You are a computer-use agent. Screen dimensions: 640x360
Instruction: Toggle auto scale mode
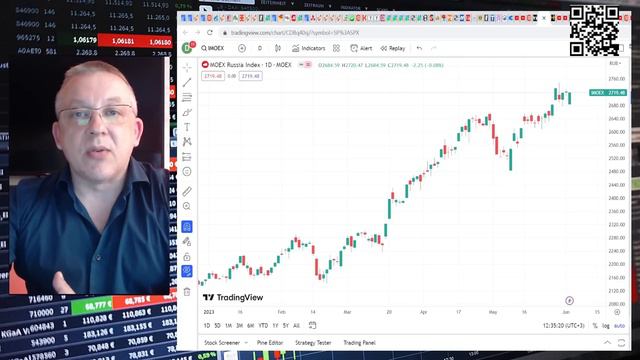[x=619, y=326]
